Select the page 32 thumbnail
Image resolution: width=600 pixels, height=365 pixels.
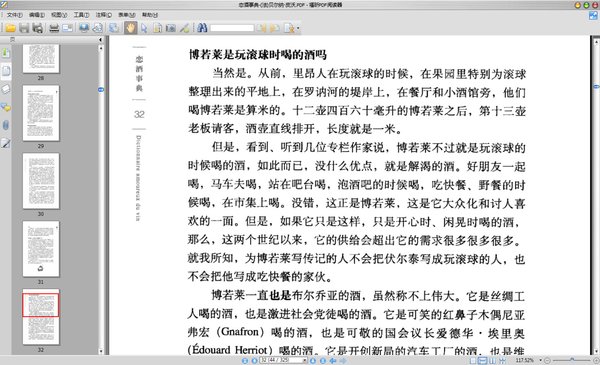tap(41, 316)
